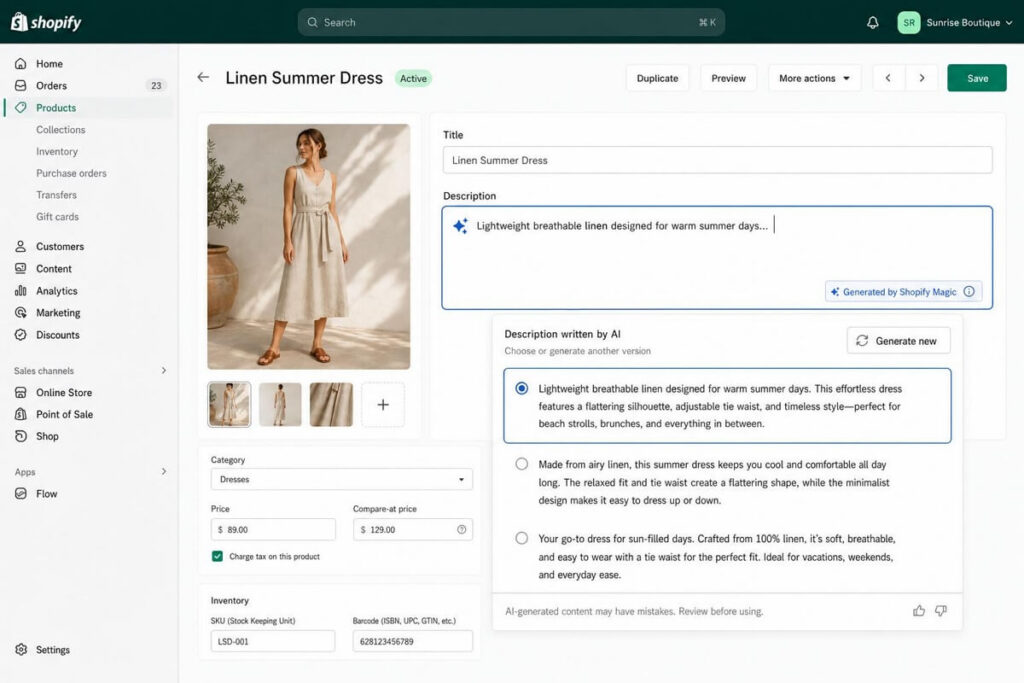
Task: Click the Price field showing 89.00
Action: tap(273, 530)
